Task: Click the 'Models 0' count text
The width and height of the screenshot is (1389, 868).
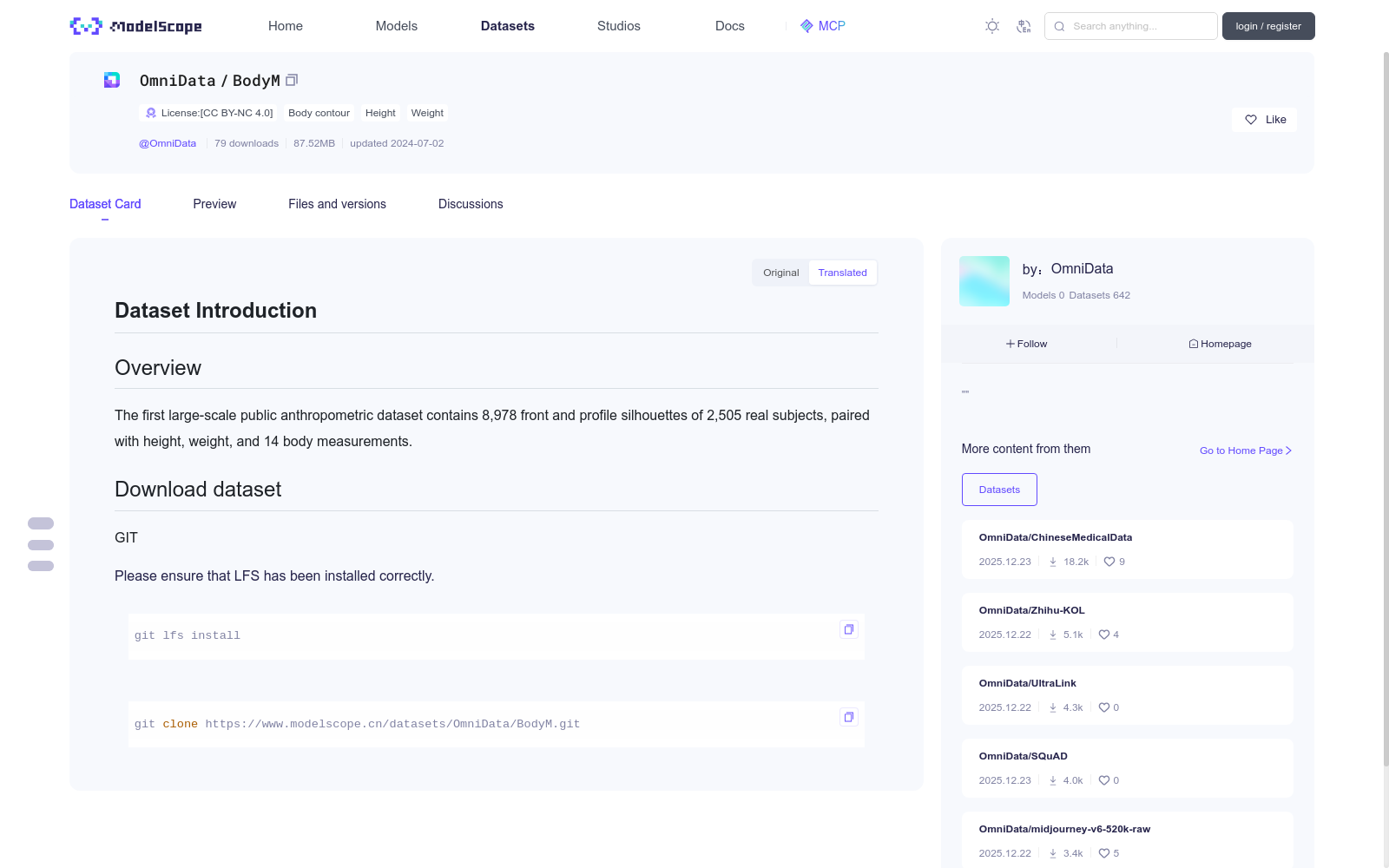Action: 1043,295
